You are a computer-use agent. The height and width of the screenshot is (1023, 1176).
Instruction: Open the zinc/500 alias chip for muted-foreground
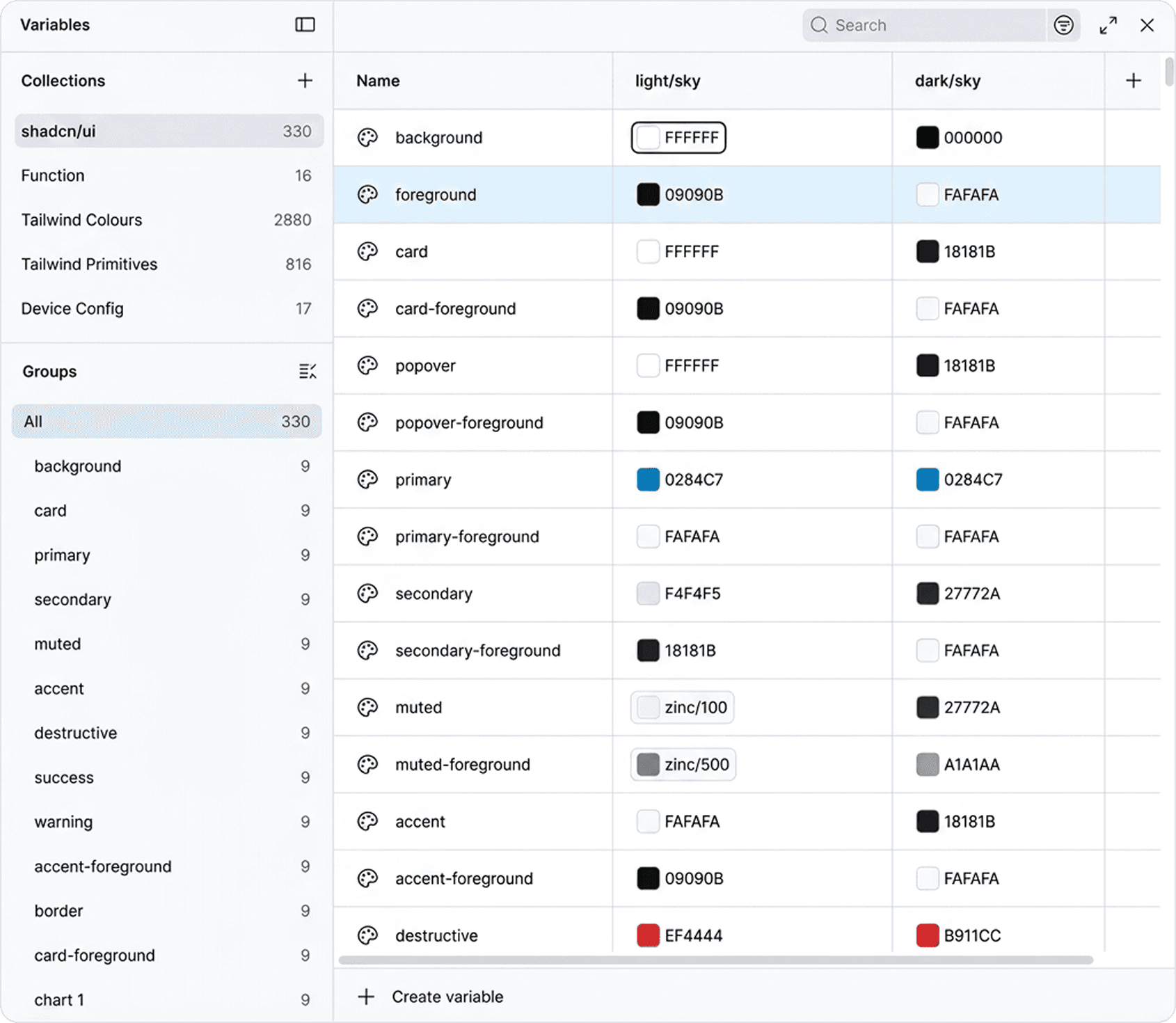coord(683,765)
